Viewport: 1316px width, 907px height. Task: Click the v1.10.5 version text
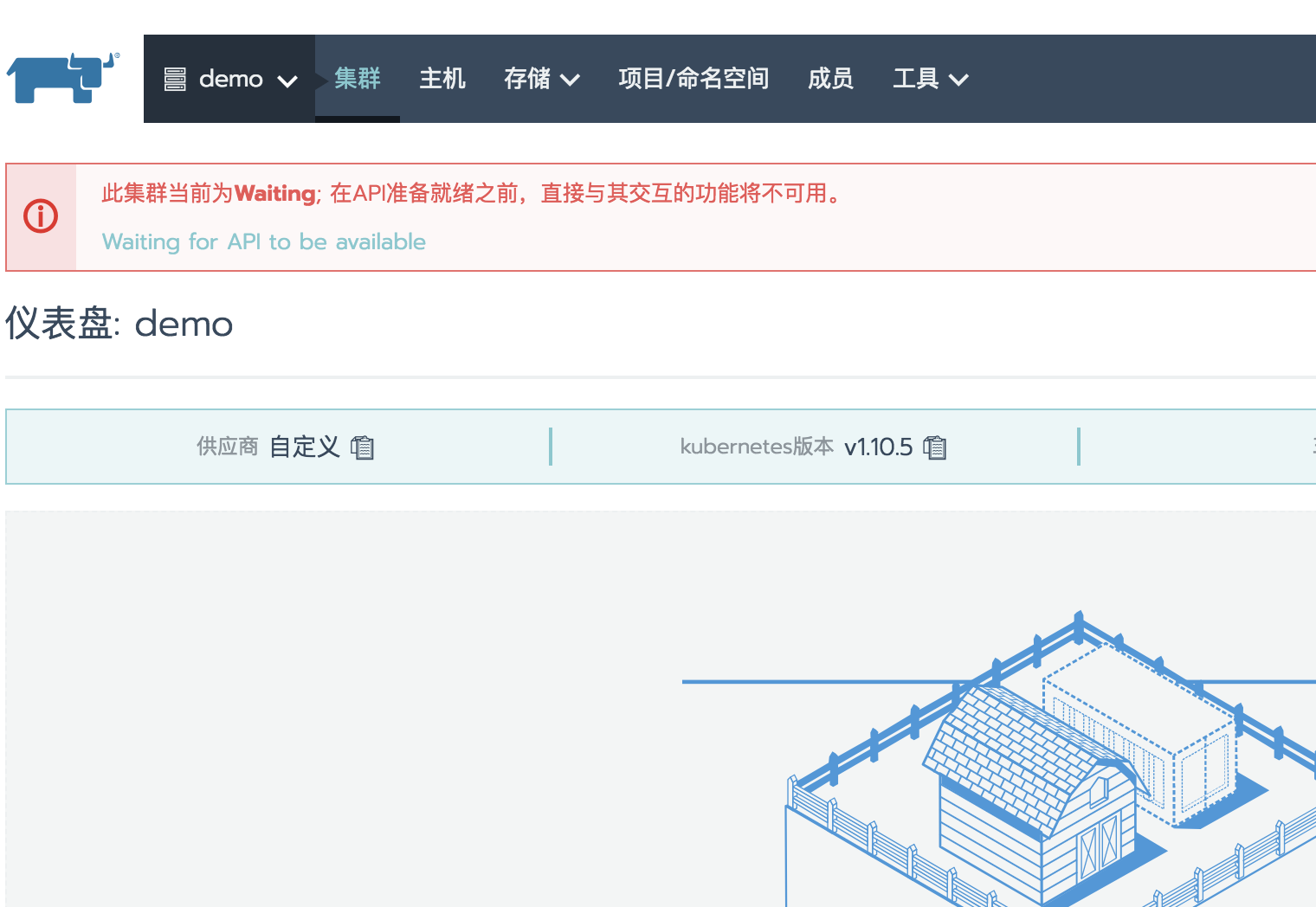[x=878, y=447]
